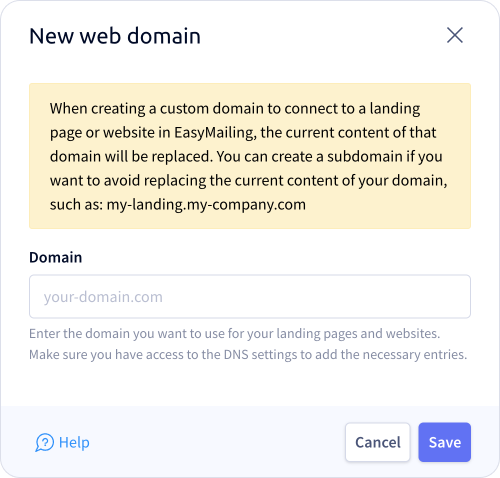Click the yellow warning notice banner
Screen dimensions: 500x478
point(250,156)
